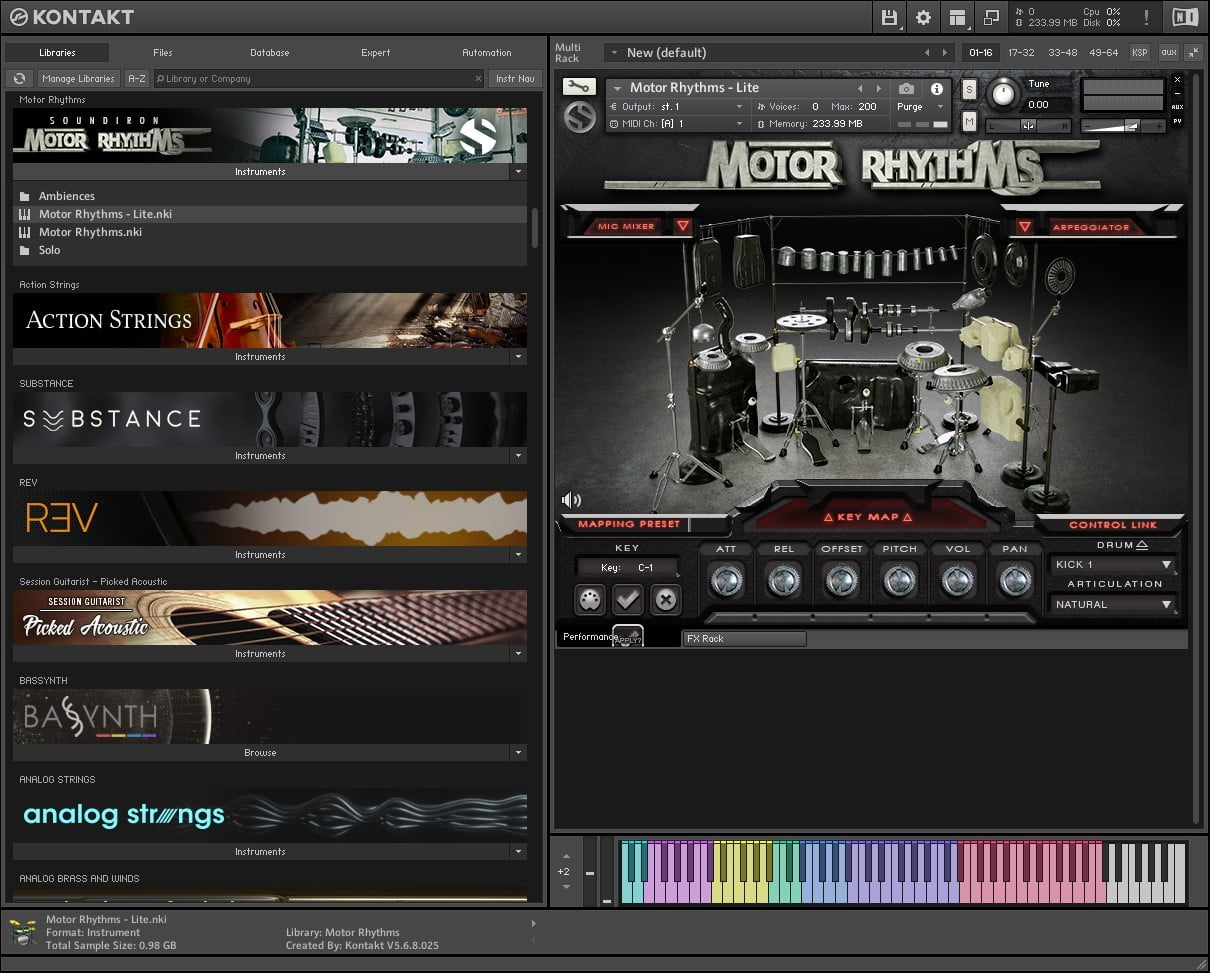
Task: Click the floppy disk save icon
Action: tap(889, 17)
